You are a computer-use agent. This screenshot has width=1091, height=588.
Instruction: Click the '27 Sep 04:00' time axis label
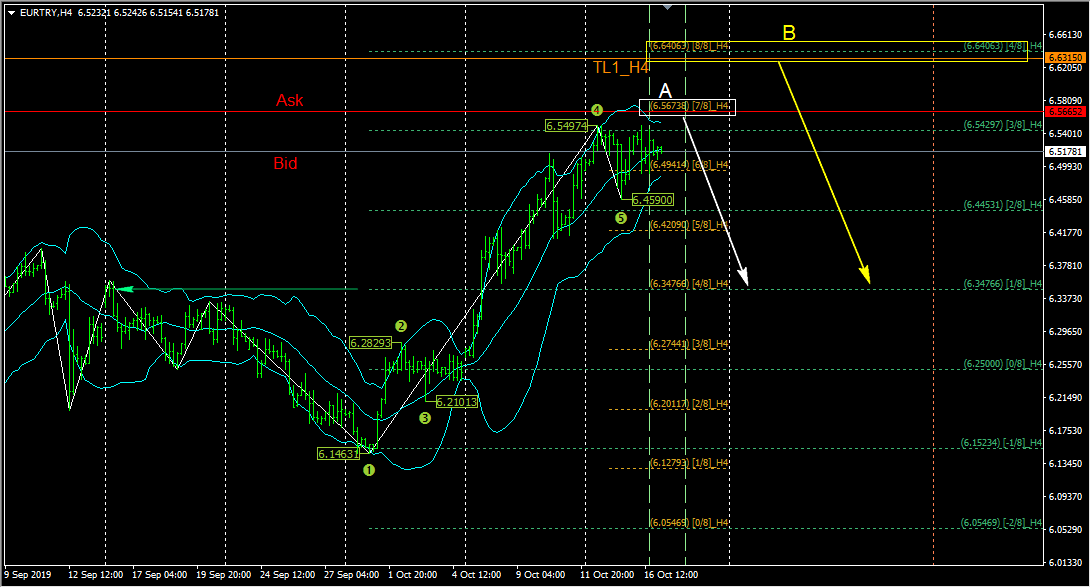351,575
